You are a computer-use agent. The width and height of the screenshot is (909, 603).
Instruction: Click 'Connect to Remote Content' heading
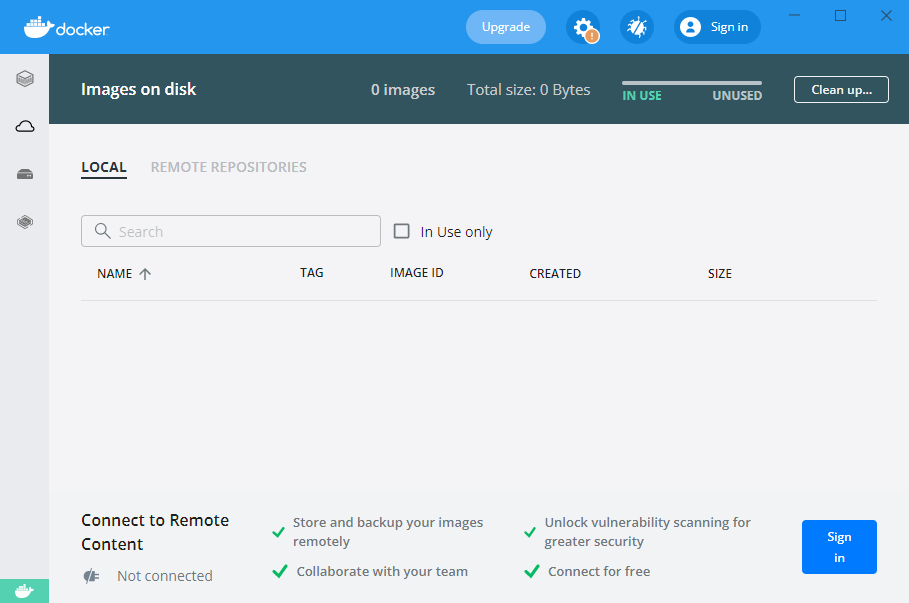tap(155, 532)
